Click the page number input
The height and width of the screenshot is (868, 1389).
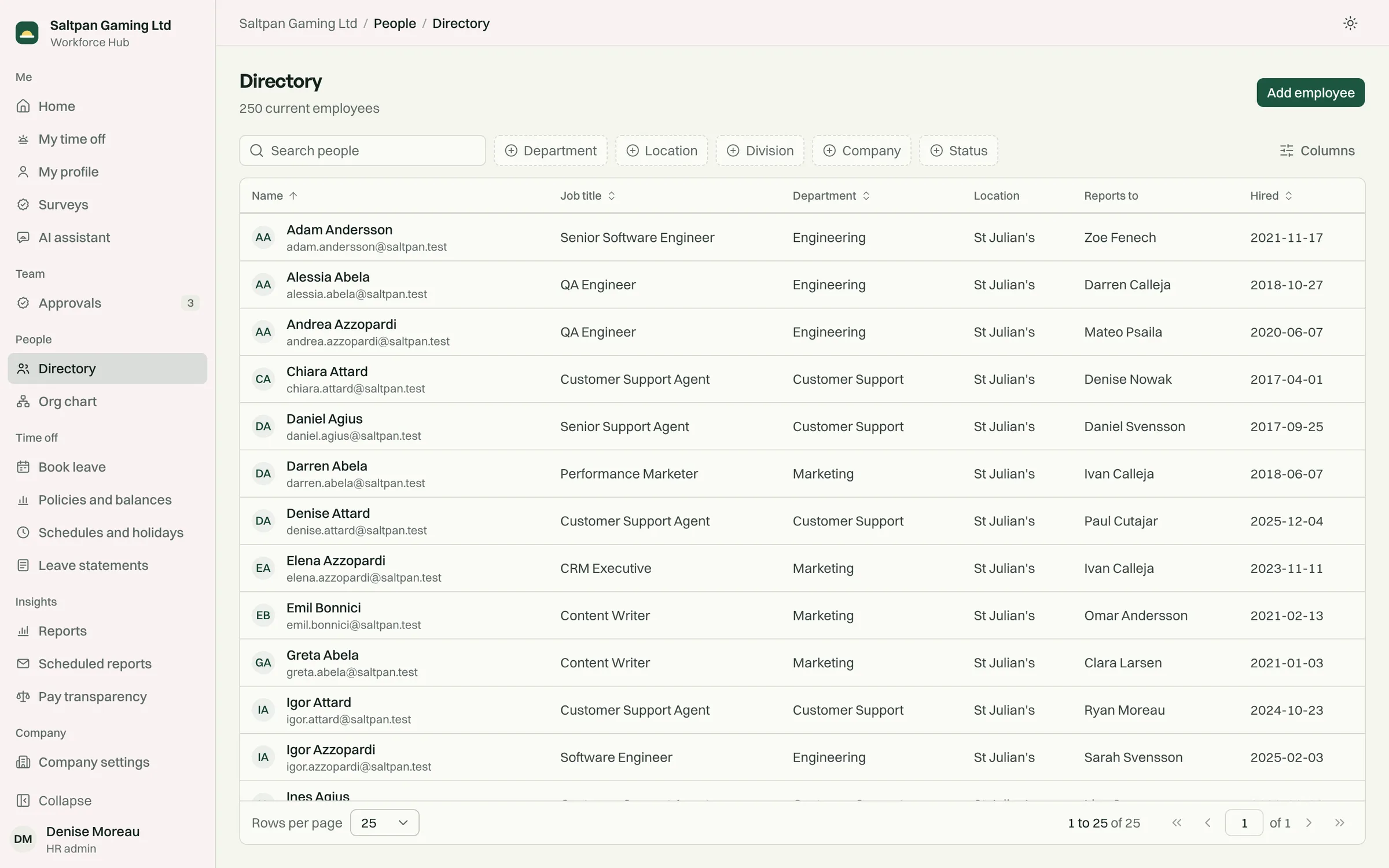pos(1244,823)
